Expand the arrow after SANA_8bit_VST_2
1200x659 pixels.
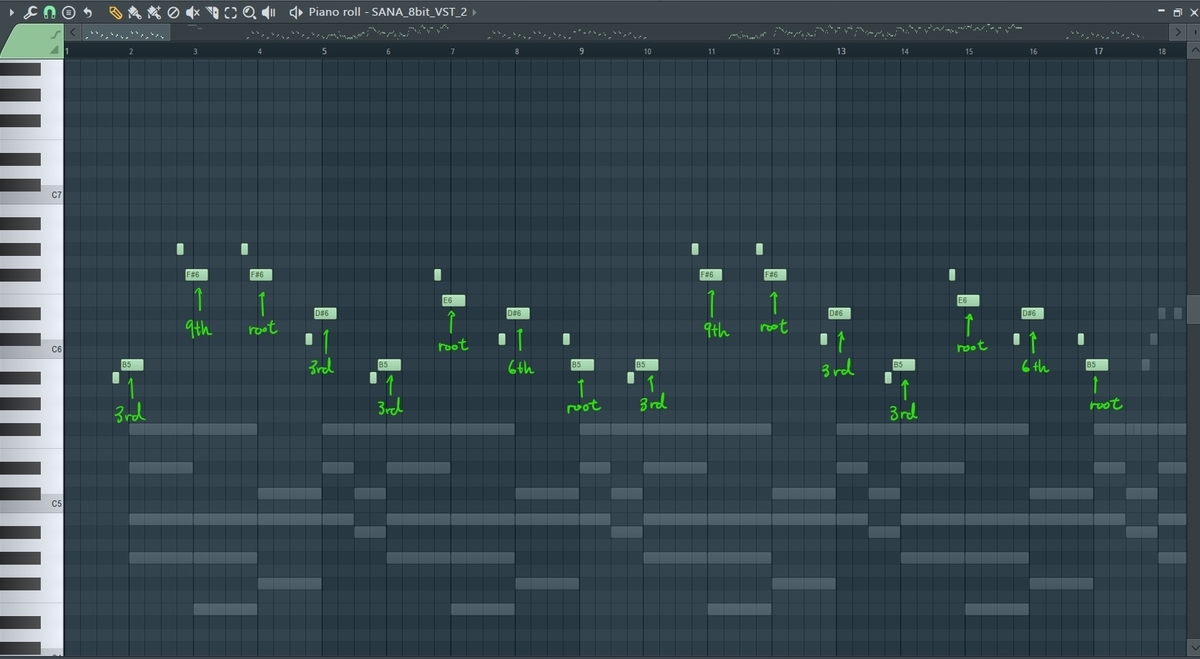pyautogui.click(x=474, y=12)
